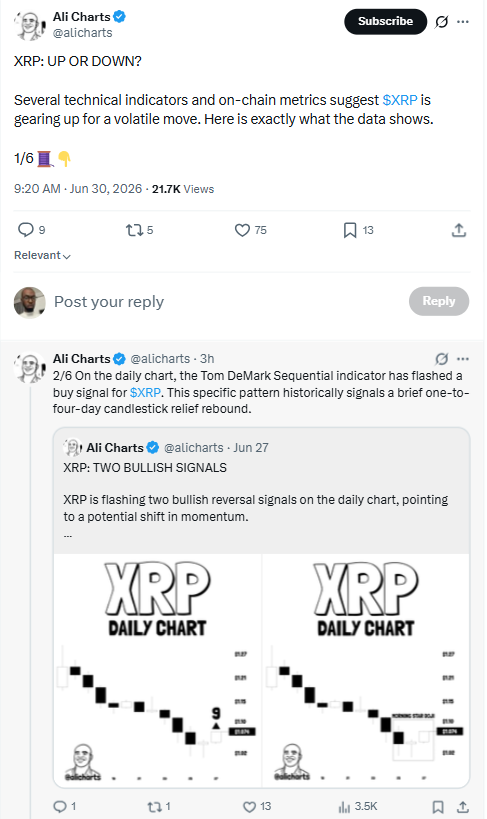Open the quoted Jun 27 post text

coord(256,508)
